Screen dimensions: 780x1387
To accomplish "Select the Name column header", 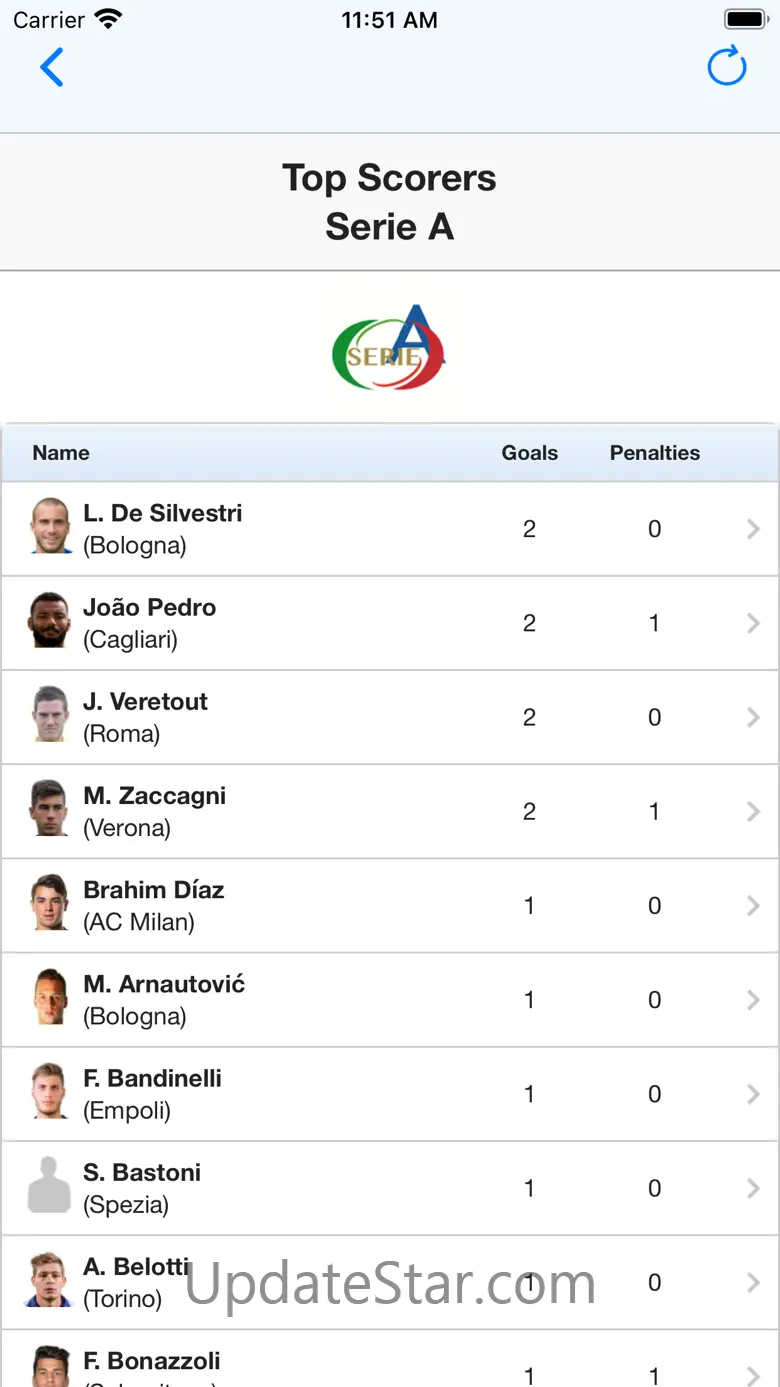I will (61, 453).
